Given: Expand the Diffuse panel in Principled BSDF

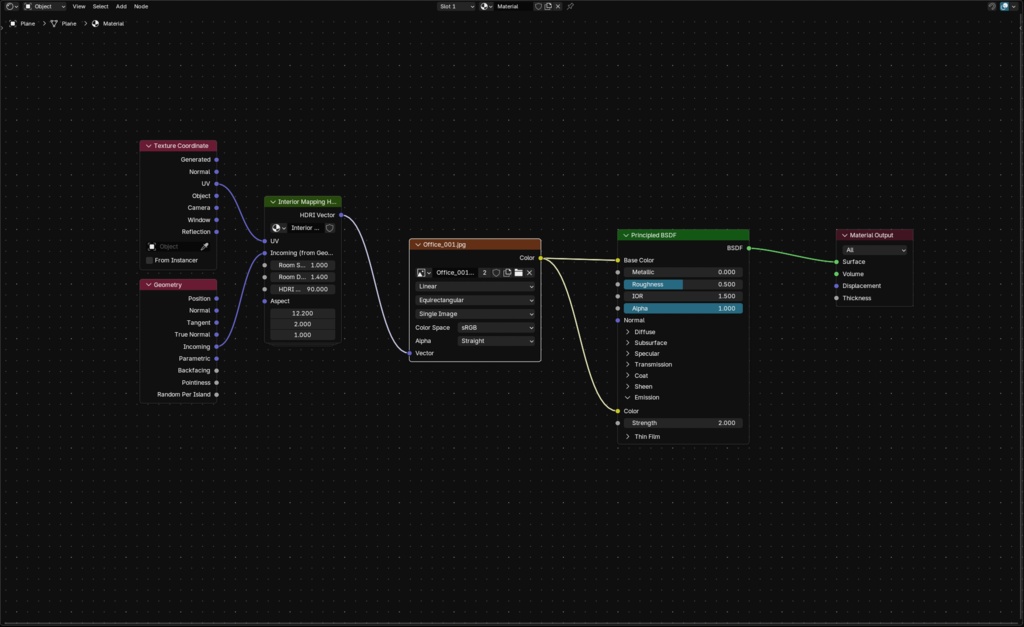Looking at the screenshot, I should point(628,332).
